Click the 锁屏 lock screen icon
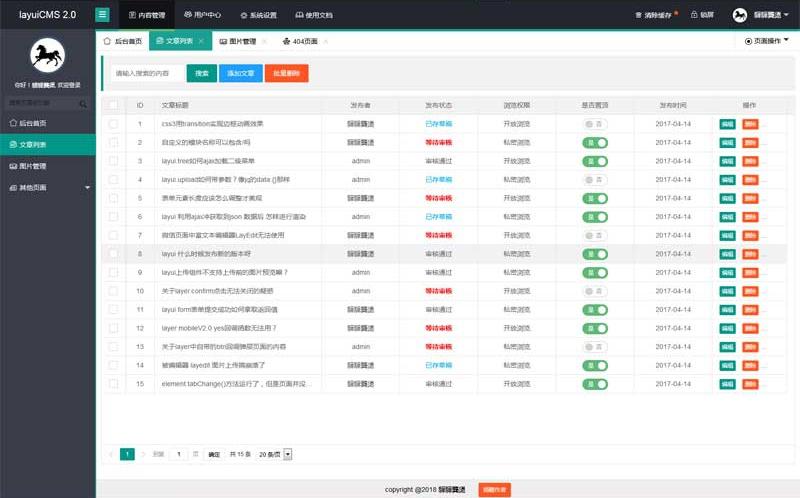 coord(696,15)
